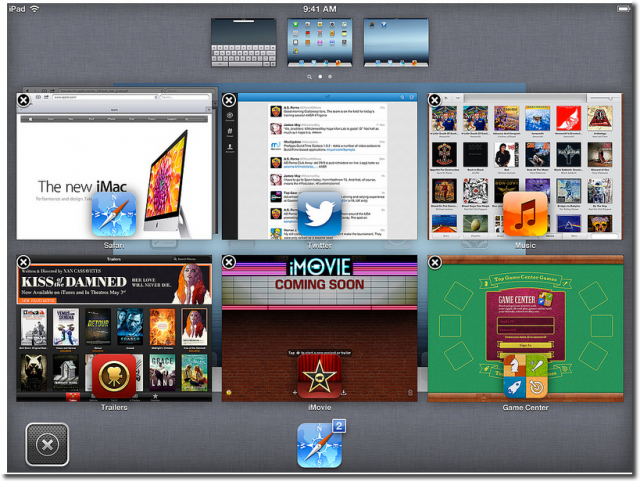
Task: Tap the Safari app icon on the Safari card
Action: point(114,214)
